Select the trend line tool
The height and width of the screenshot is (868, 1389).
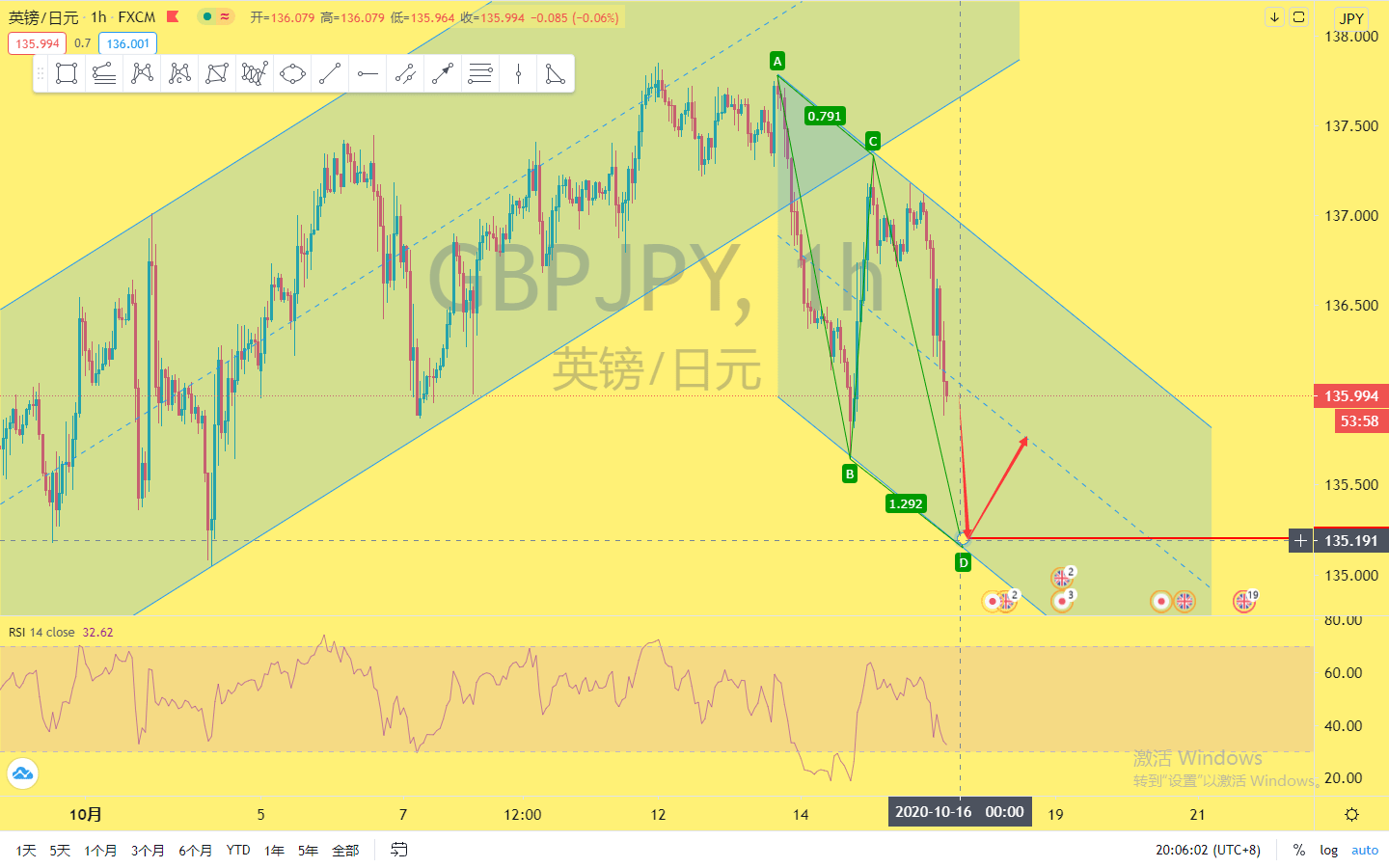click(x=330, y=73)
